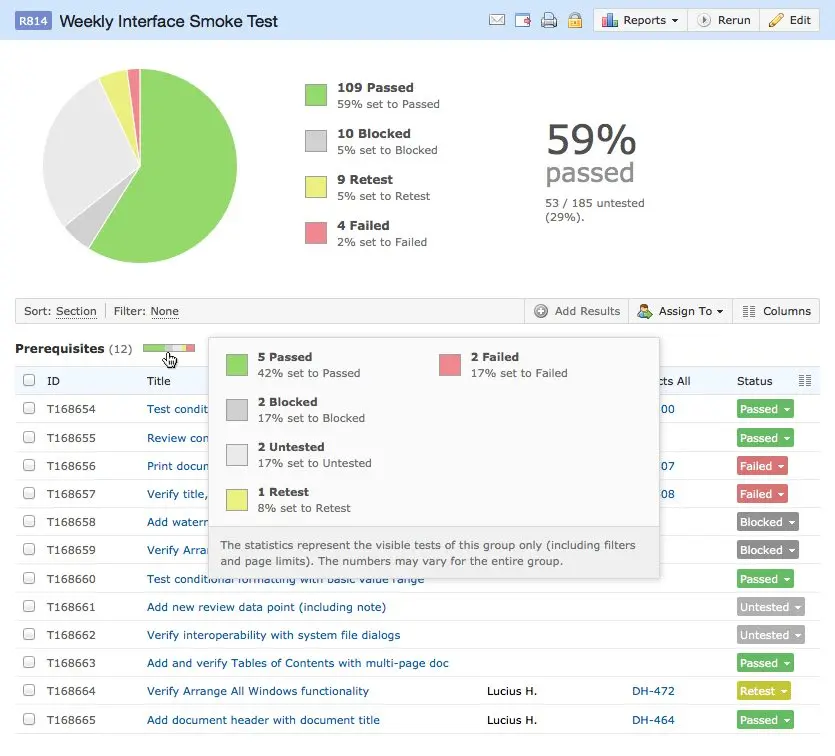The image size is (835, 756).
Task: Open Retest status dropdown for T168664
Action: coord(764,691)
